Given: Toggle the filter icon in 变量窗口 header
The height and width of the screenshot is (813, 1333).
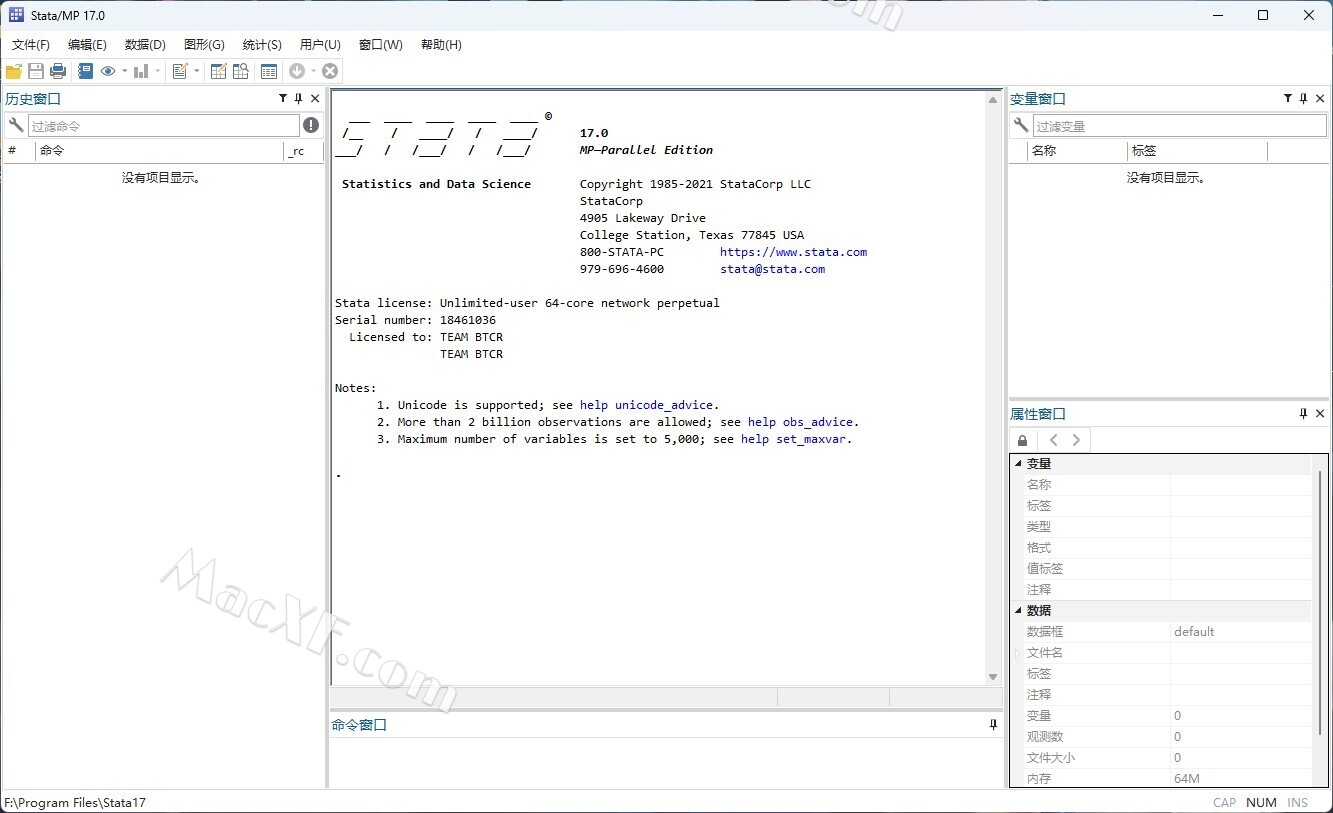Looking at the screenshot, I should (x=1288, y=99).
